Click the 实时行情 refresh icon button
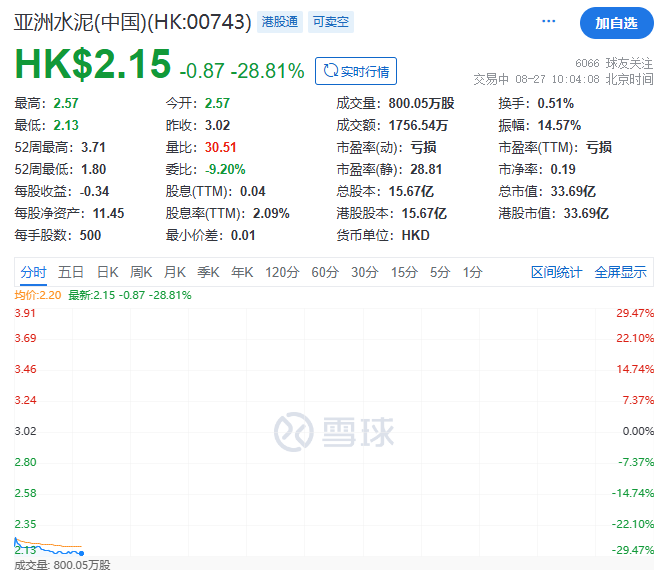The width and height of the screenshot is (663, 570). pos(356,71)
